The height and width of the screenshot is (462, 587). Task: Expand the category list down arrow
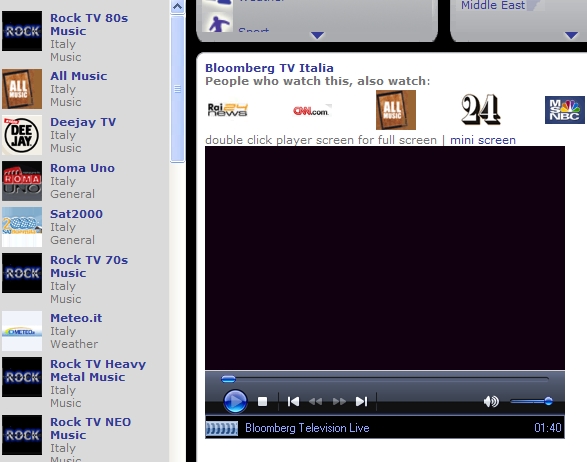pyautogui.click(x=317, y=35)
